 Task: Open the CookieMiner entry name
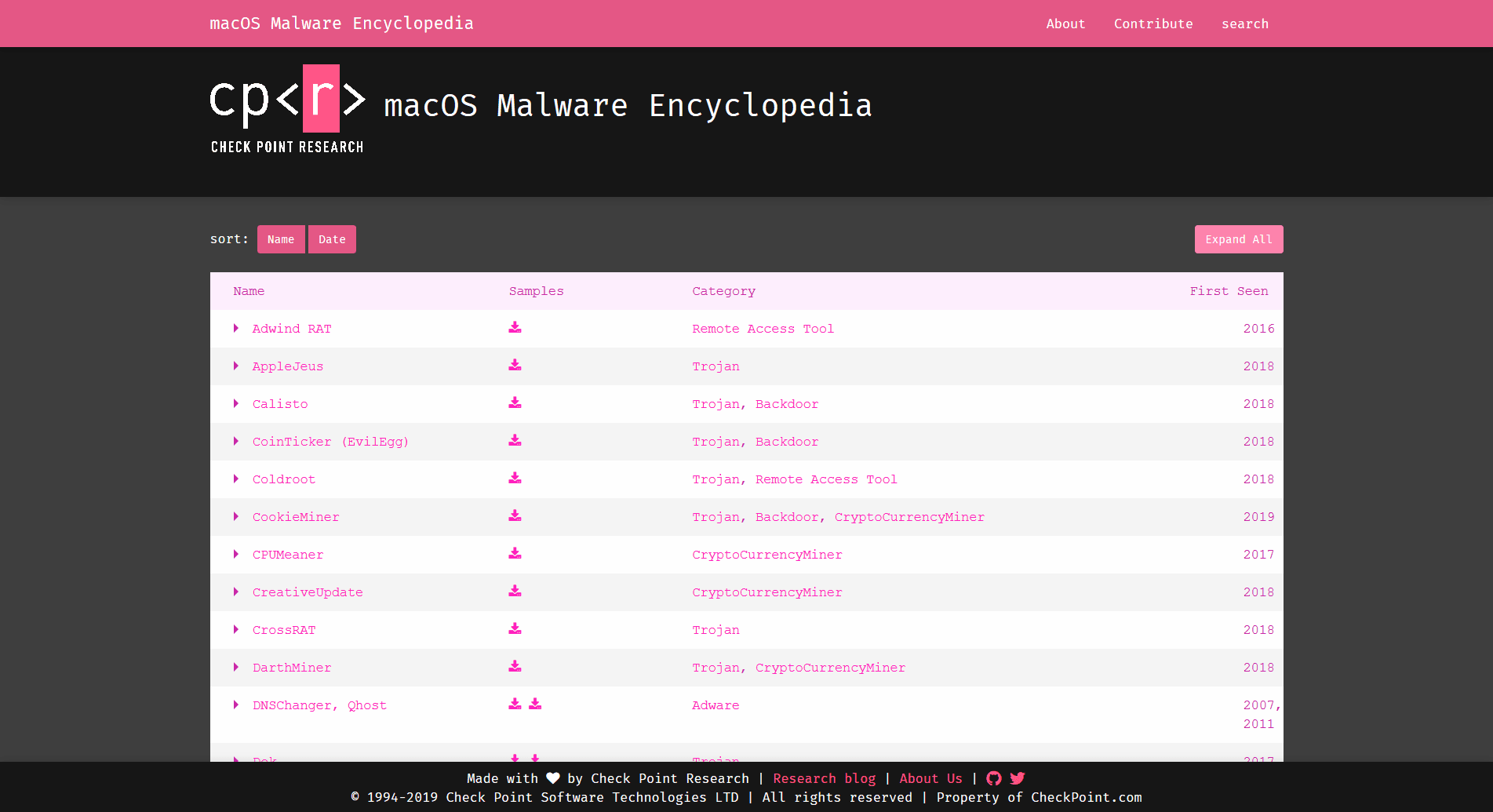(x=296, y=517)
